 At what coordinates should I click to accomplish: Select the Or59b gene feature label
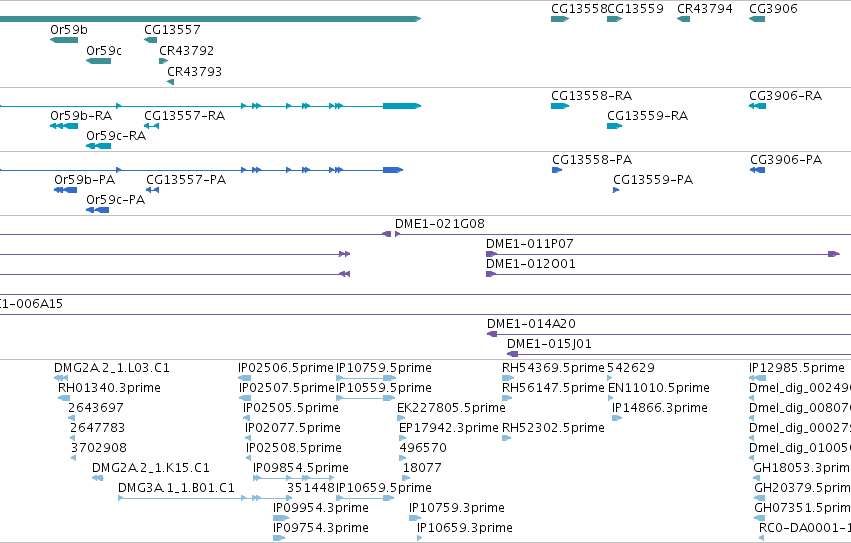click(68, 30)
